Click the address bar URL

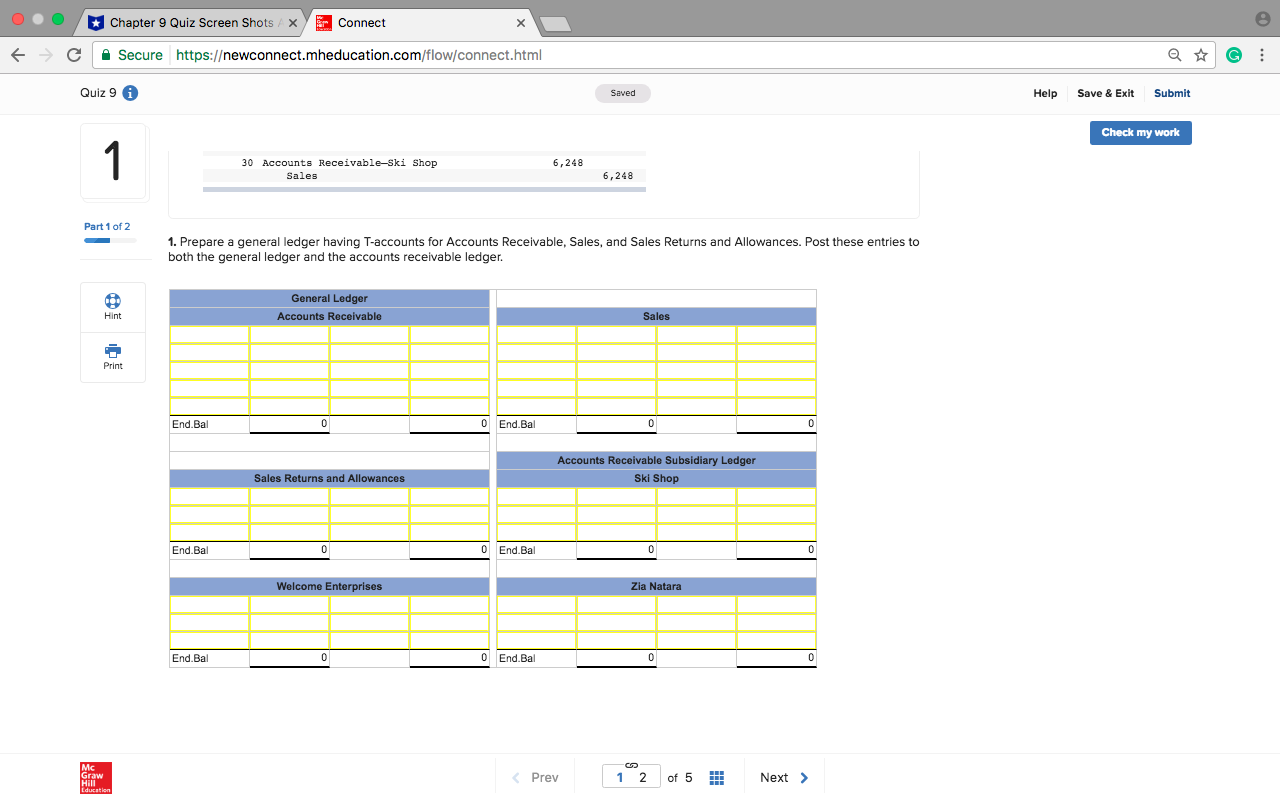point(359,55)
